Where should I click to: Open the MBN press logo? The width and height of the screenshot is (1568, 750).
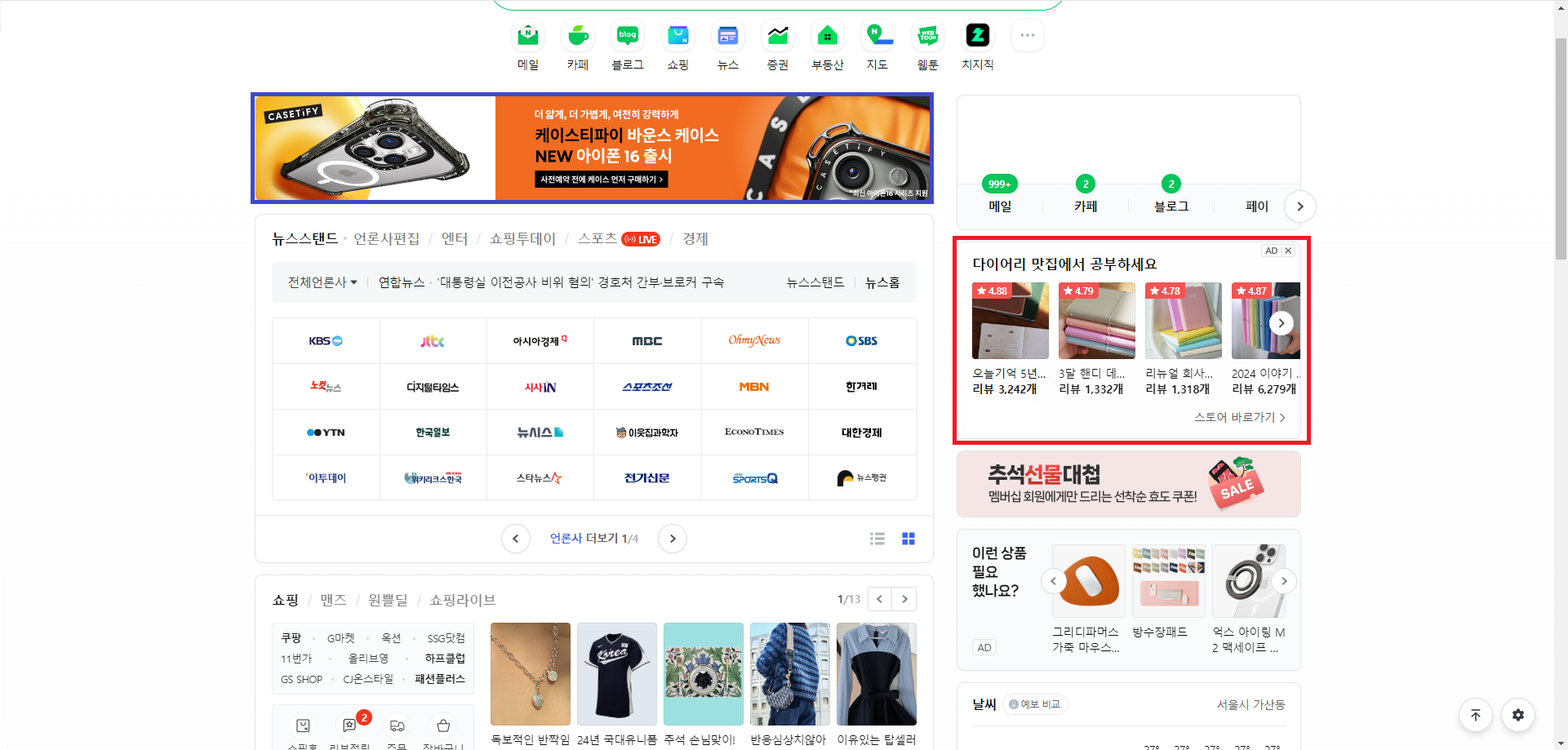[754, 387]
